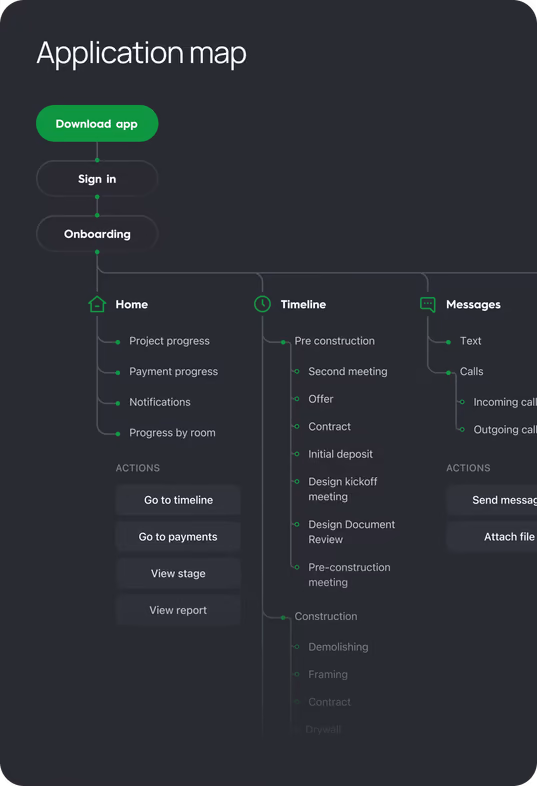Click the Go to timeline action
Image resolution: width=537 pixels, height=786 pixels.
[x=178, y=500]
